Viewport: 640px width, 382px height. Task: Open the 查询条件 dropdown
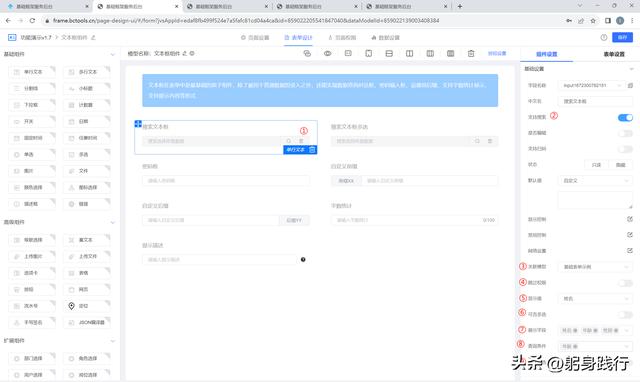click(595, 346)
